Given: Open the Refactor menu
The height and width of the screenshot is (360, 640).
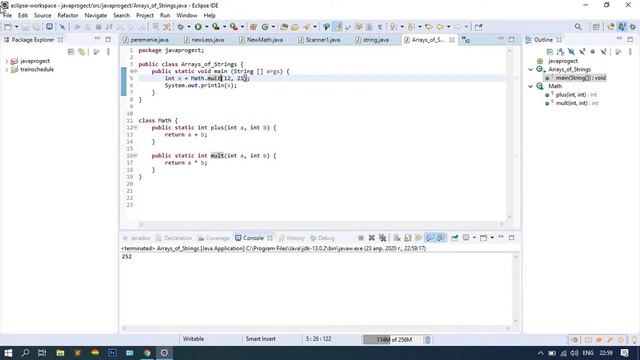Looking at the screenshot, I should 68,16.
